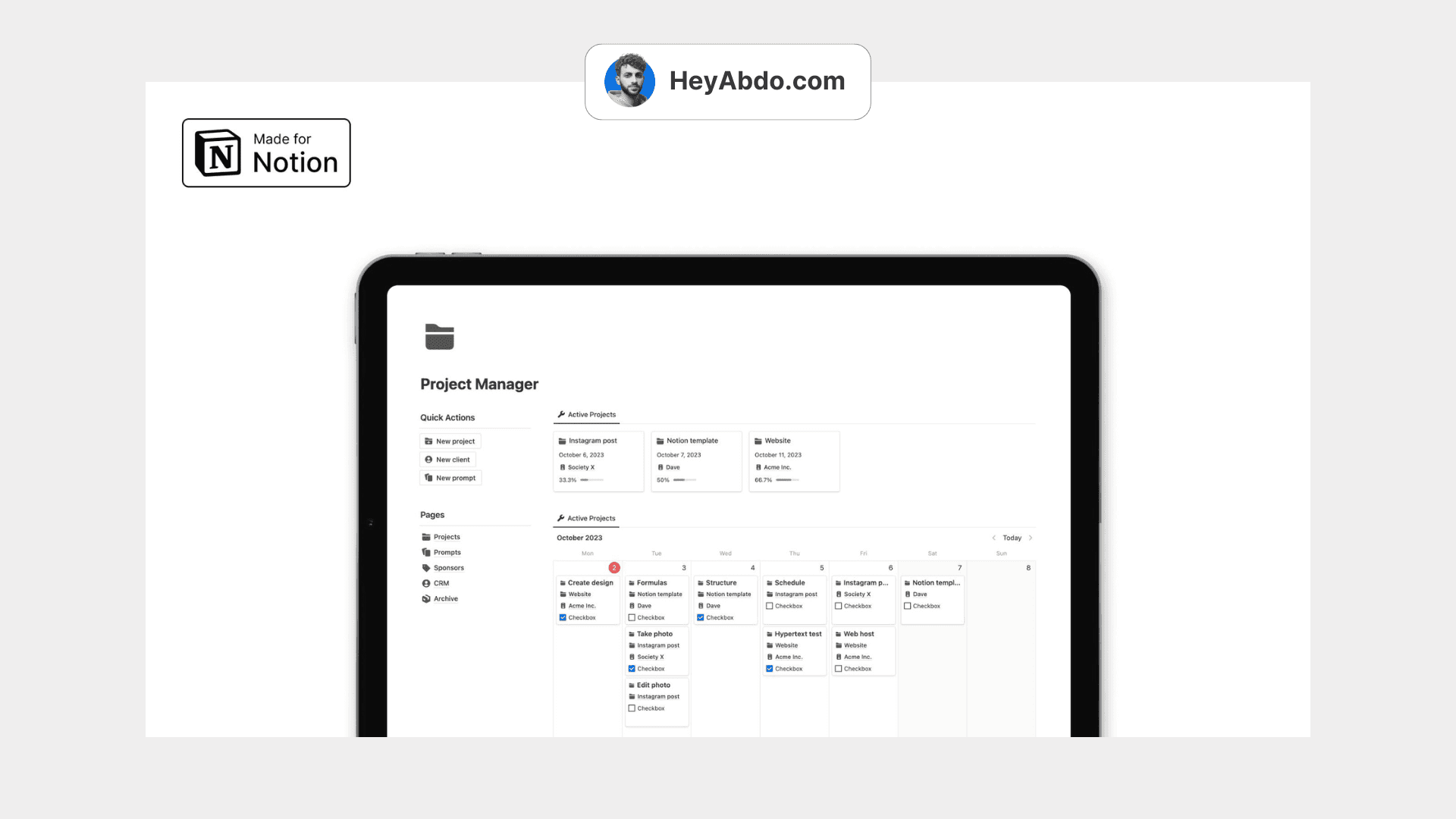The image size is (1456, 819).
Task: Toggle the checkbox on Edit photo task
Action: pyautogui.click(x=631, y=708)
